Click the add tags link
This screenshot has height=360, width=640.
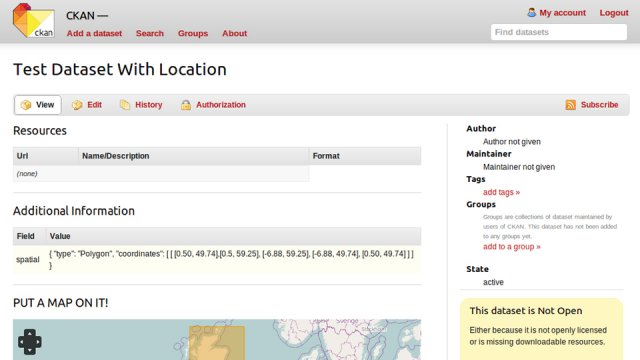pyautogui.click(x=502, y=192)
